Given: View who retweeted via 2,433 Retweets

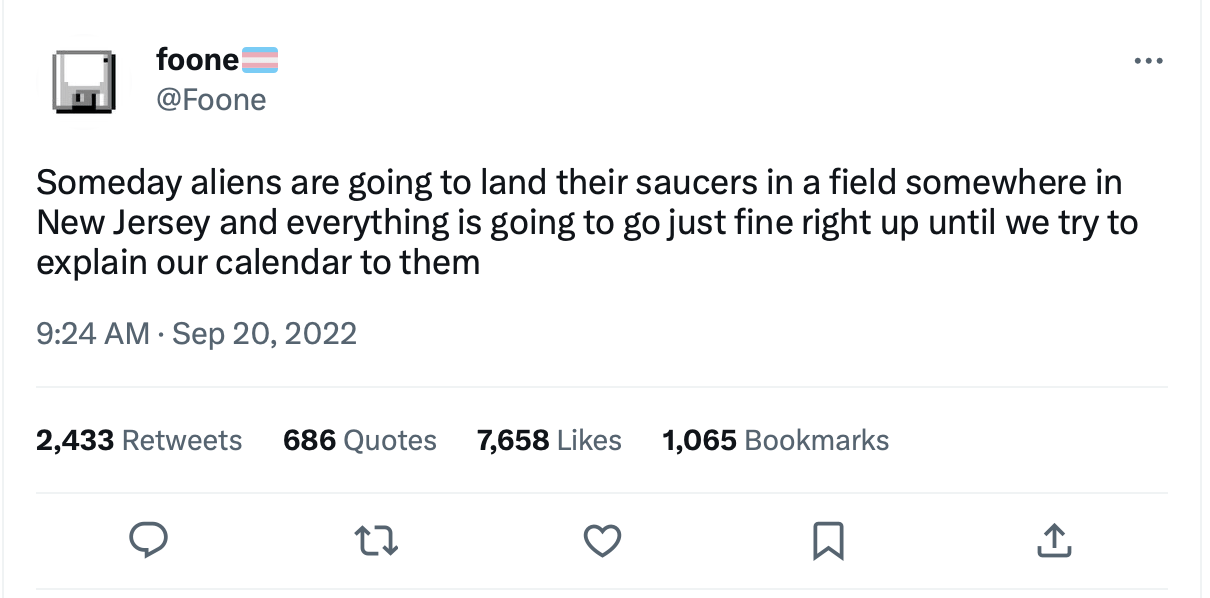Looking at the screenshot, I should (x=139, y=440).
